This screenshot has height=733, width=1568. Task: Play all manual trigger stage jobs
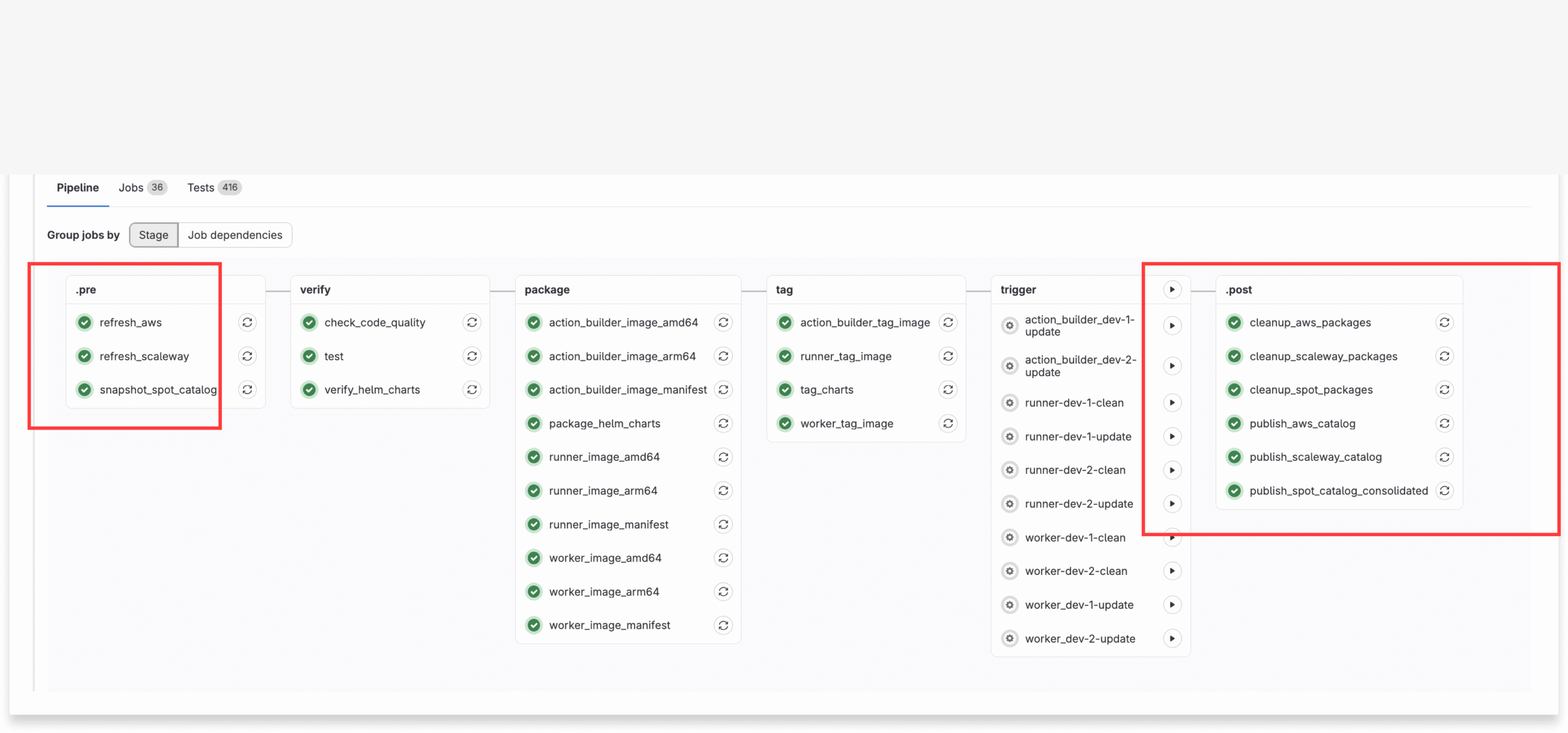click(1172, 289)
